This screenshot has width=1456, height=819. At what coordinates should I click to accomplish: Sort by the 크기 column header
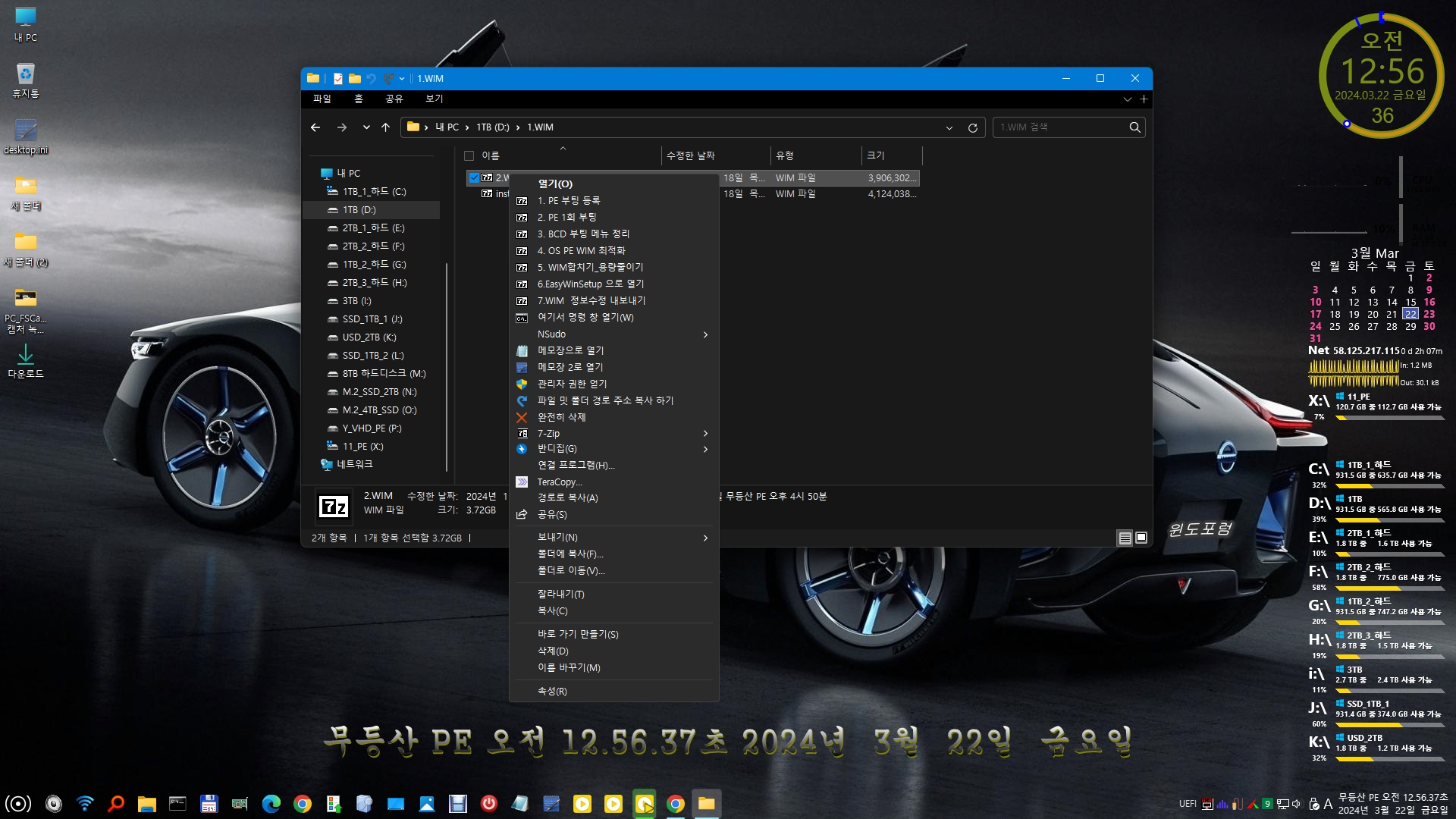[892, 155]
